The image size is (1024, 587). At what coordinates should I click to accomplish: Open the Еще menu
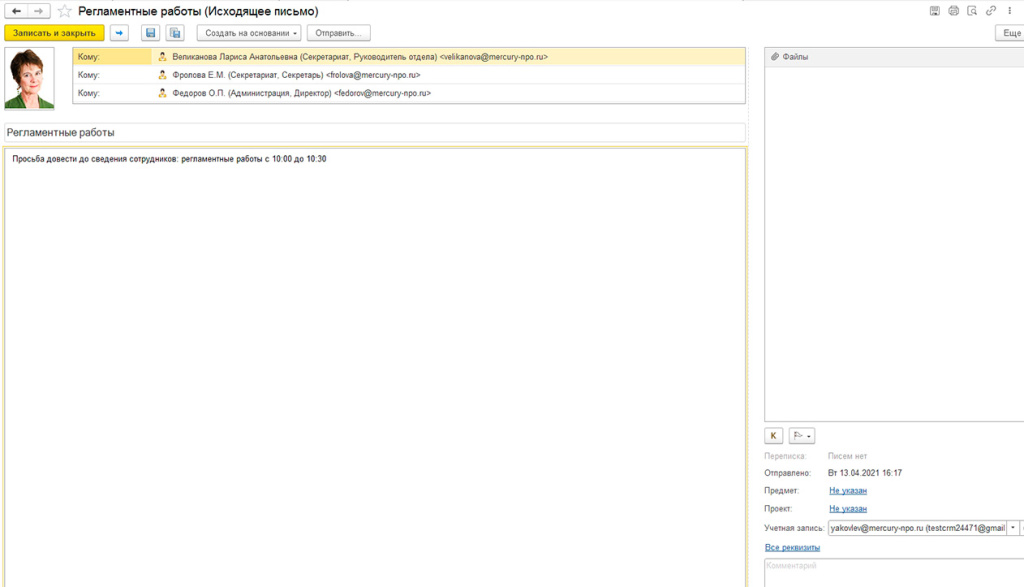click(1010, 33)
